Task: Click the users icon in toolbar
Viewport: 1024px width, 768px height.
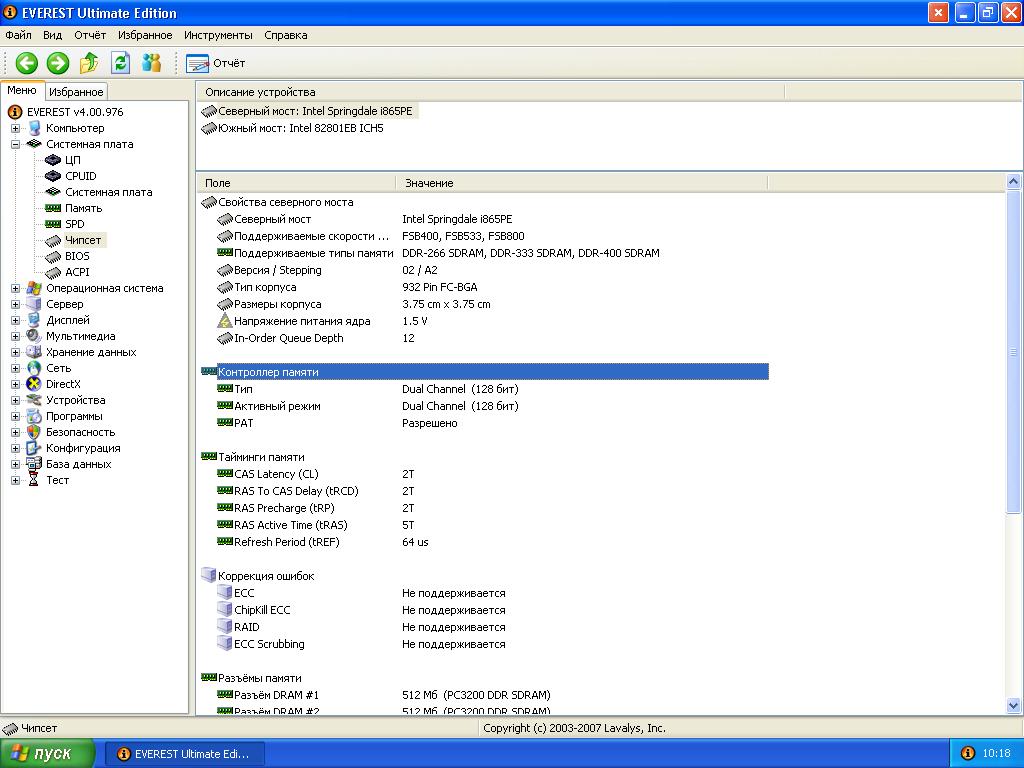Action: point(151,63)
